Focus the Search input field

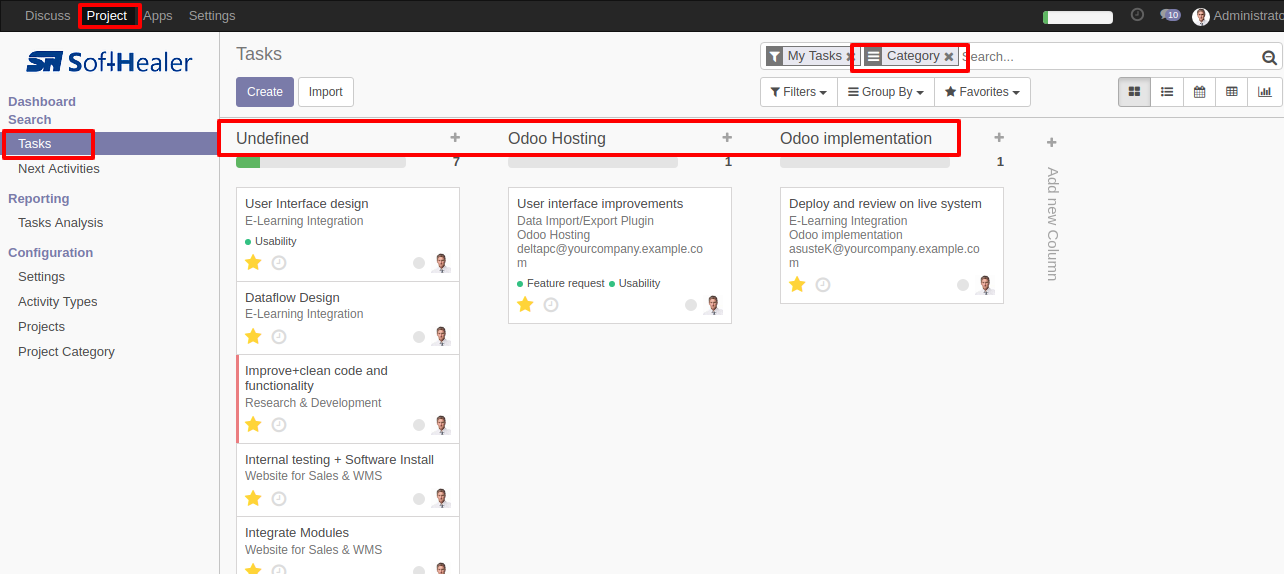(1108, 57)
